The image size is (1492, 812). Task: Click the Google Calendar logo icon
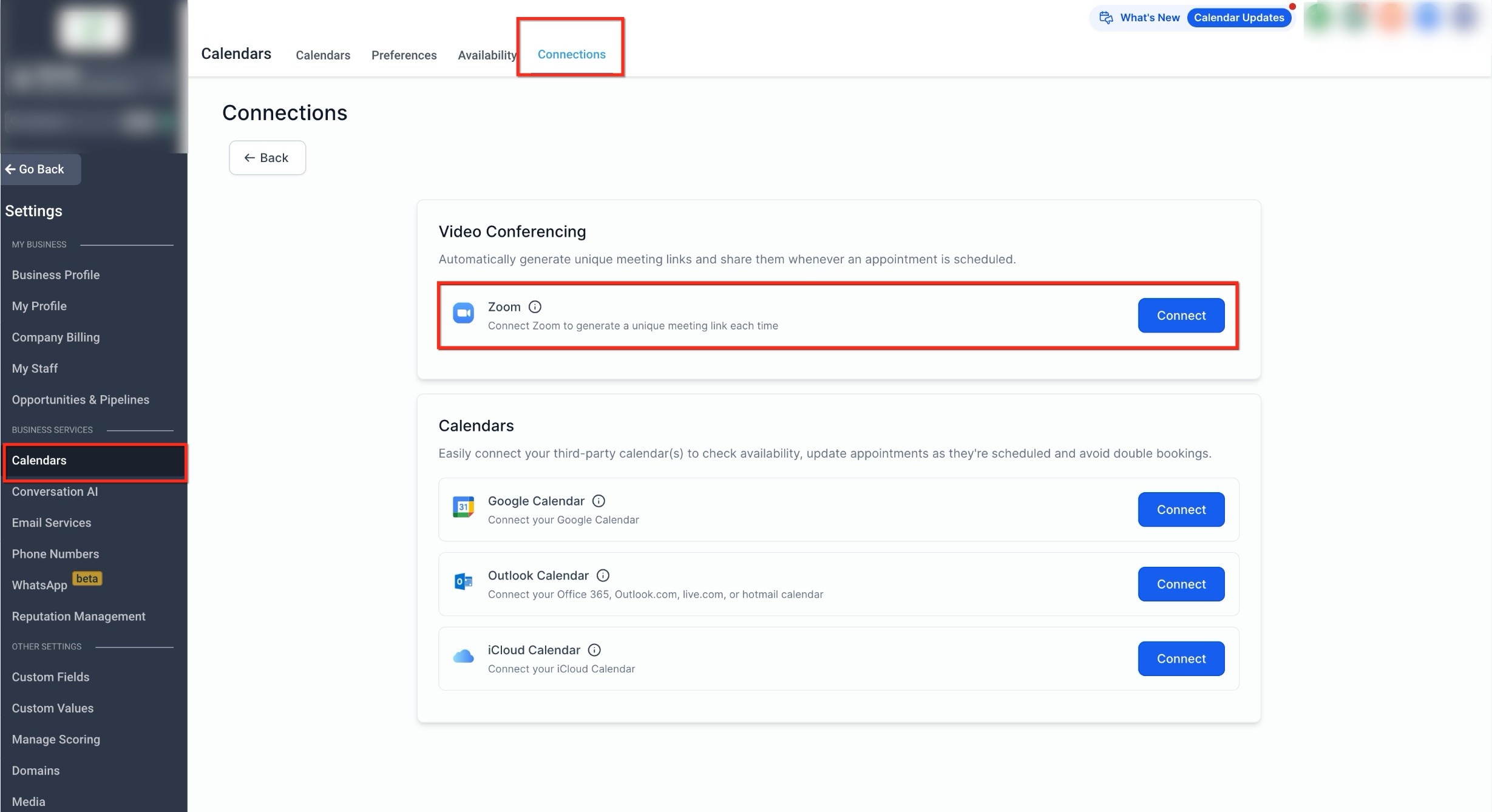(x=463, y=507)
